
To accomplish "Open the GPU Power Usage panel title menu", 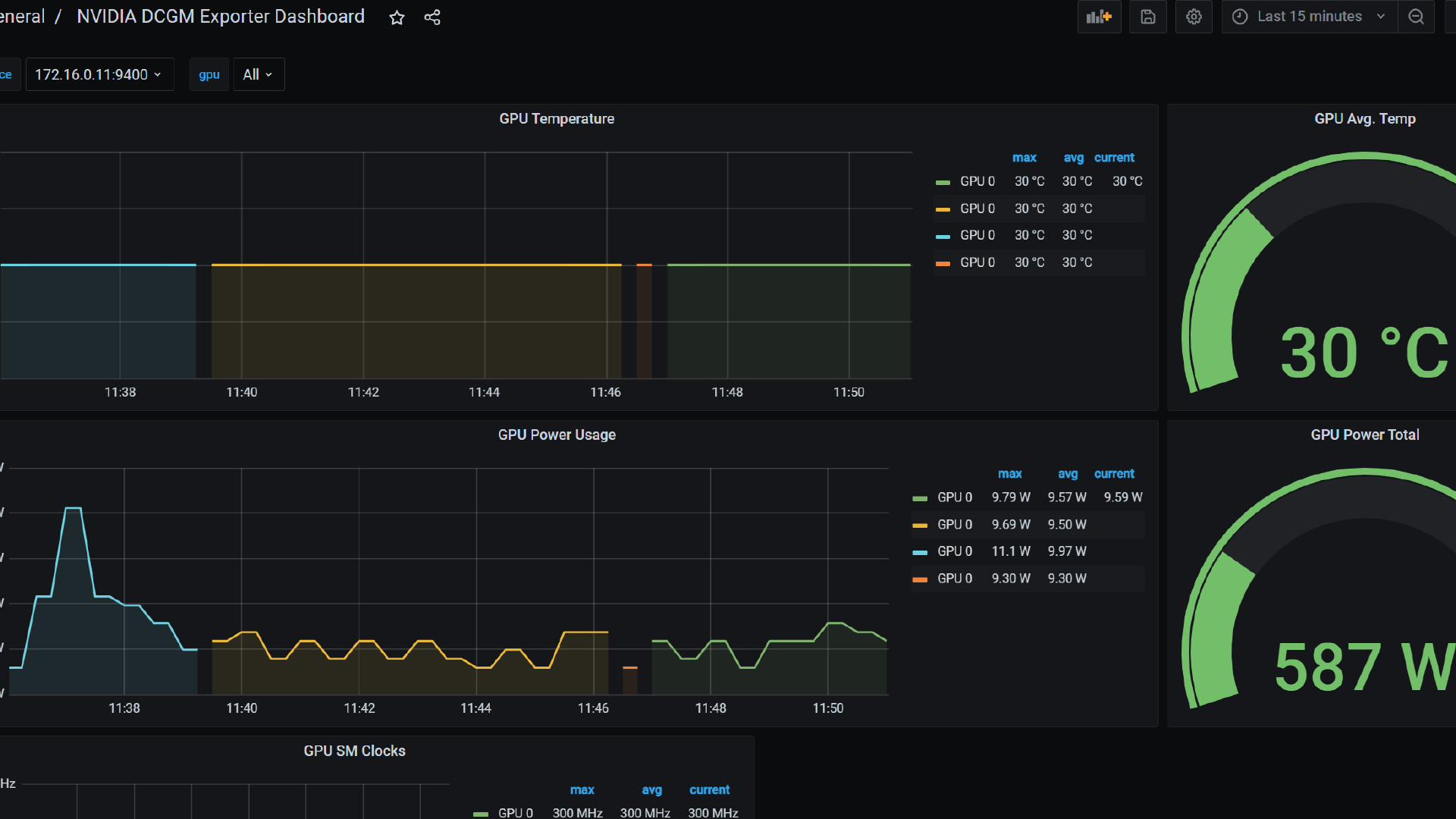I will coord(557,435).
